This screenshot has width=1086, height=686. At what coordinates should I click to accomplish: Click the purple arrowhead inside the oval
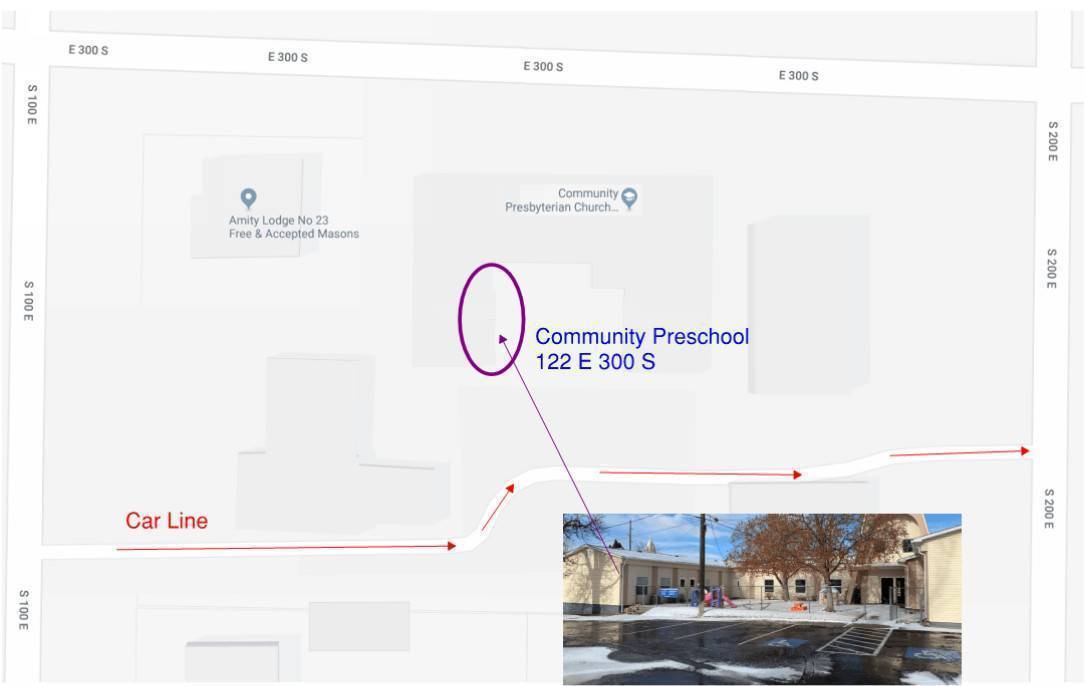pyautogui.click(x=504, y=341)
